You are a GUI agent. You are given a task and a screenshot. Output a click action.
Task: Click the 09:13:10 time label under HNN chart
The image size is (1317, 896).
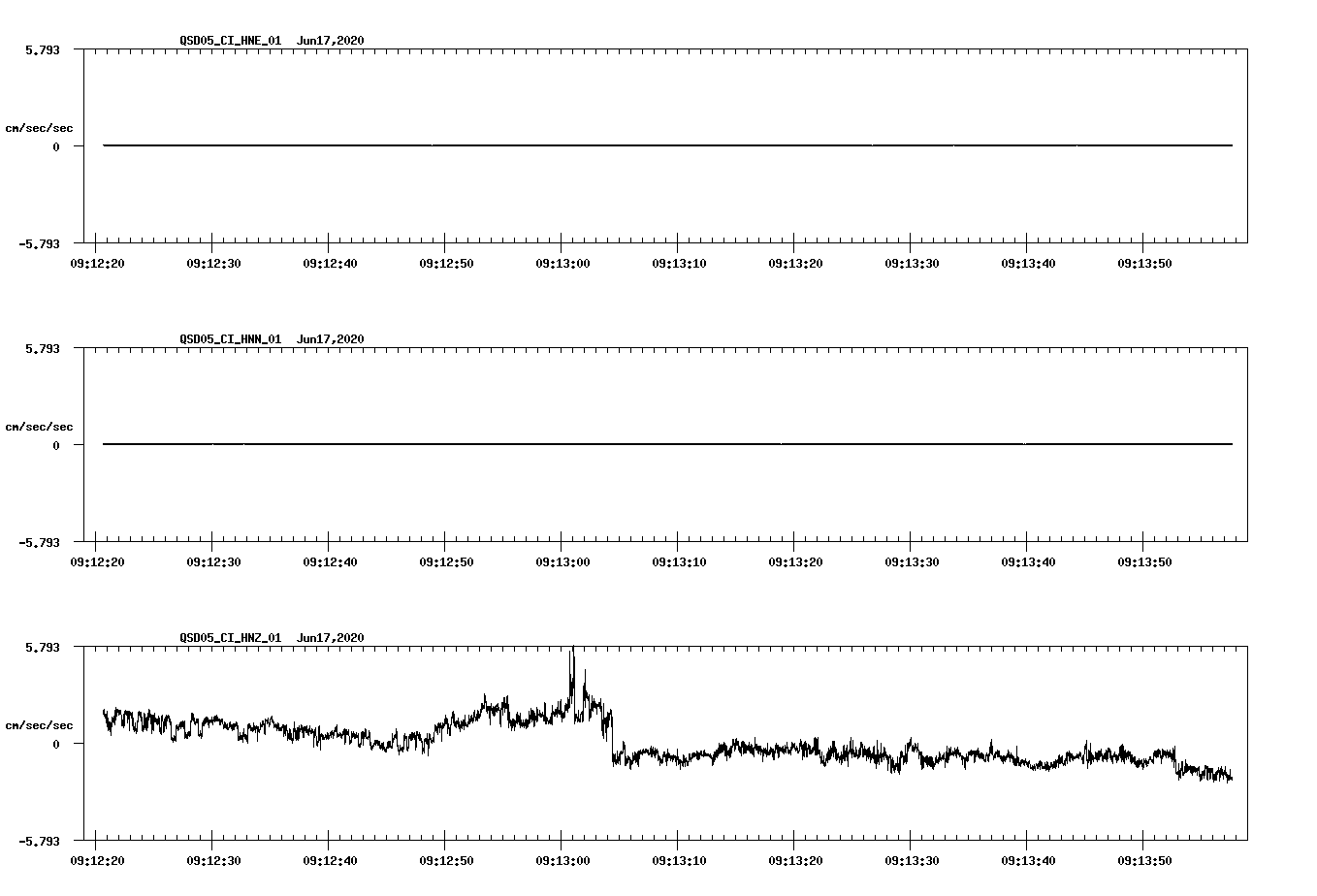tap(679, 562)
